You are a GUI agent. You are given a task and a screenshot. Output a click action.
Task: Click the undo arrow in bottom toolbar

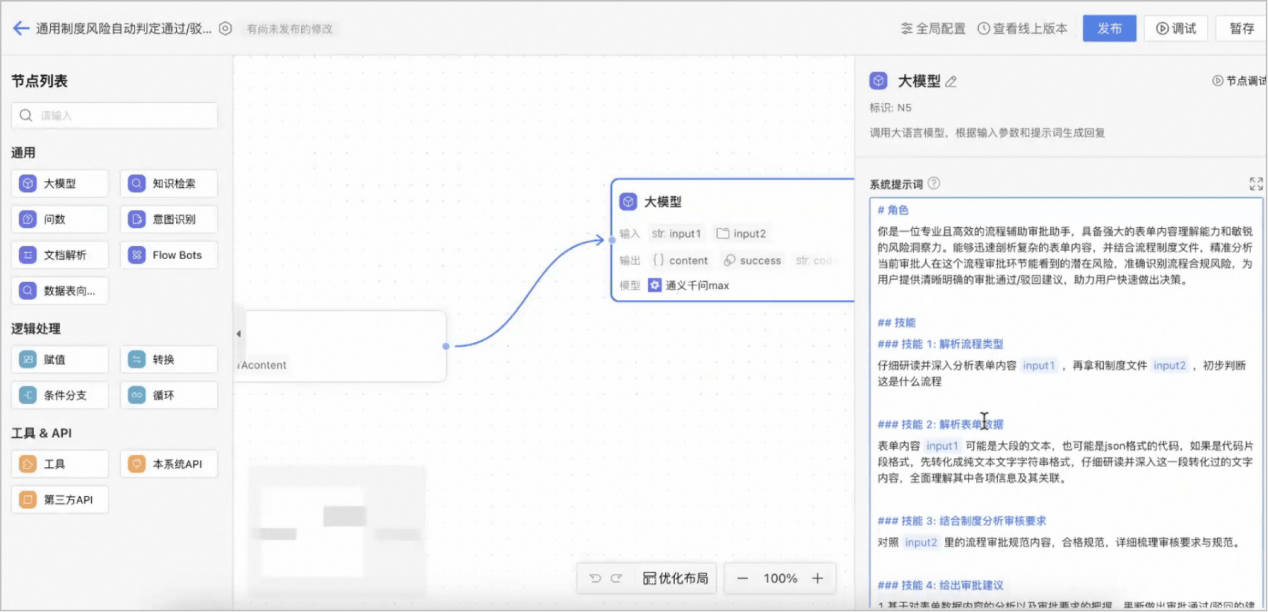[595, 578]
